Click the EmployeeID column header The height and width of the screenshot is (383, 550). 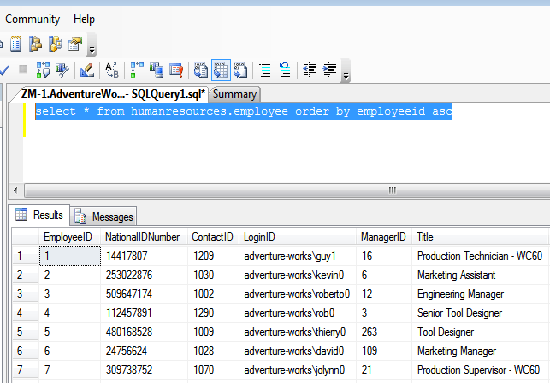pos(69,237)
